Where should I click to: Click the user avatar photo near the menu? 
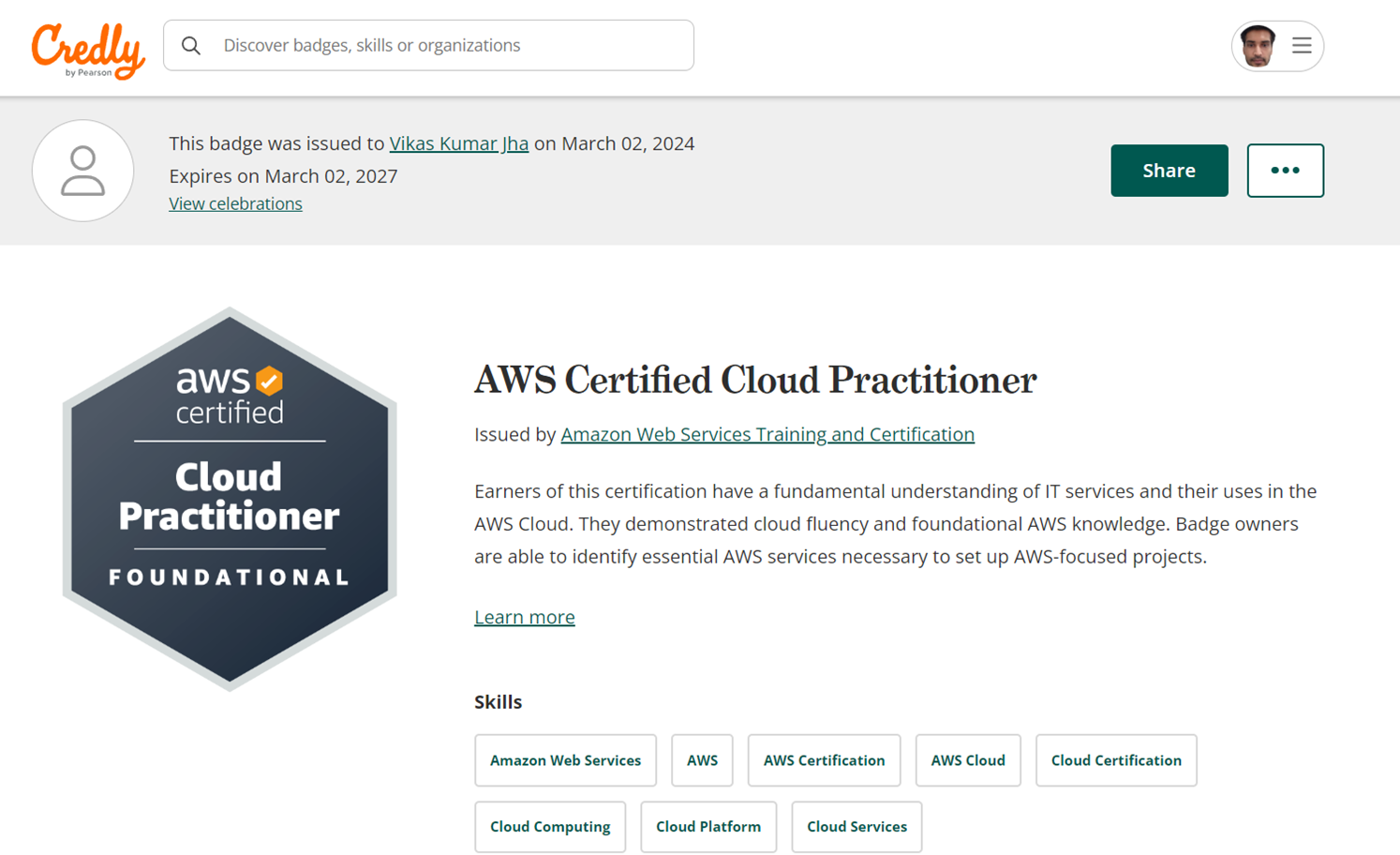coord(1257,45)
